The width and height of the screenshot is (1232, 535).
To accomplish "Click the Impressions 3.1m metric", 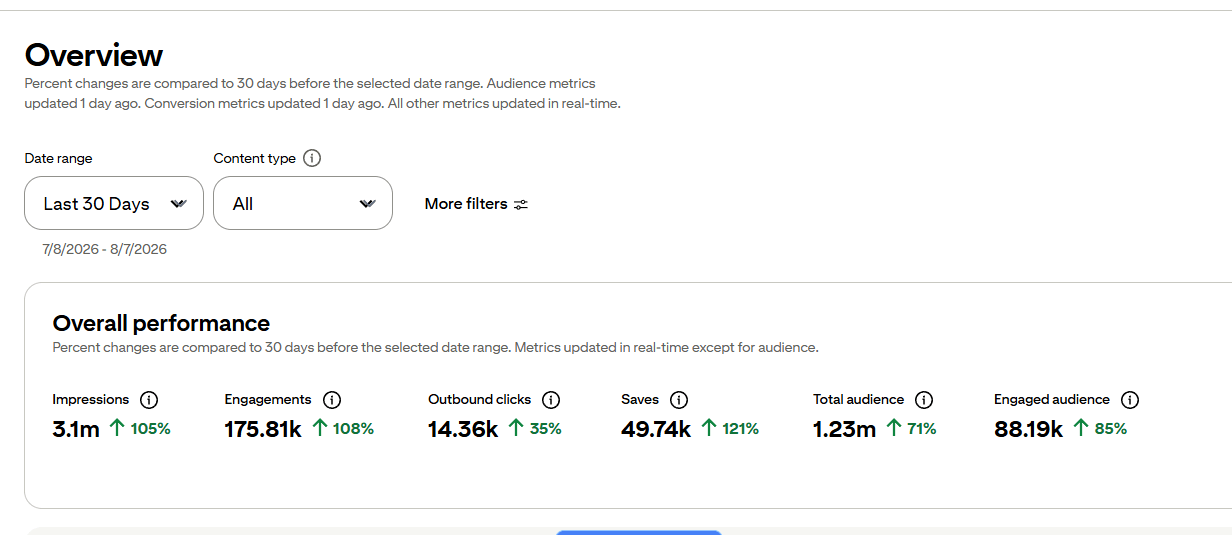I will (x=76, y=429).
